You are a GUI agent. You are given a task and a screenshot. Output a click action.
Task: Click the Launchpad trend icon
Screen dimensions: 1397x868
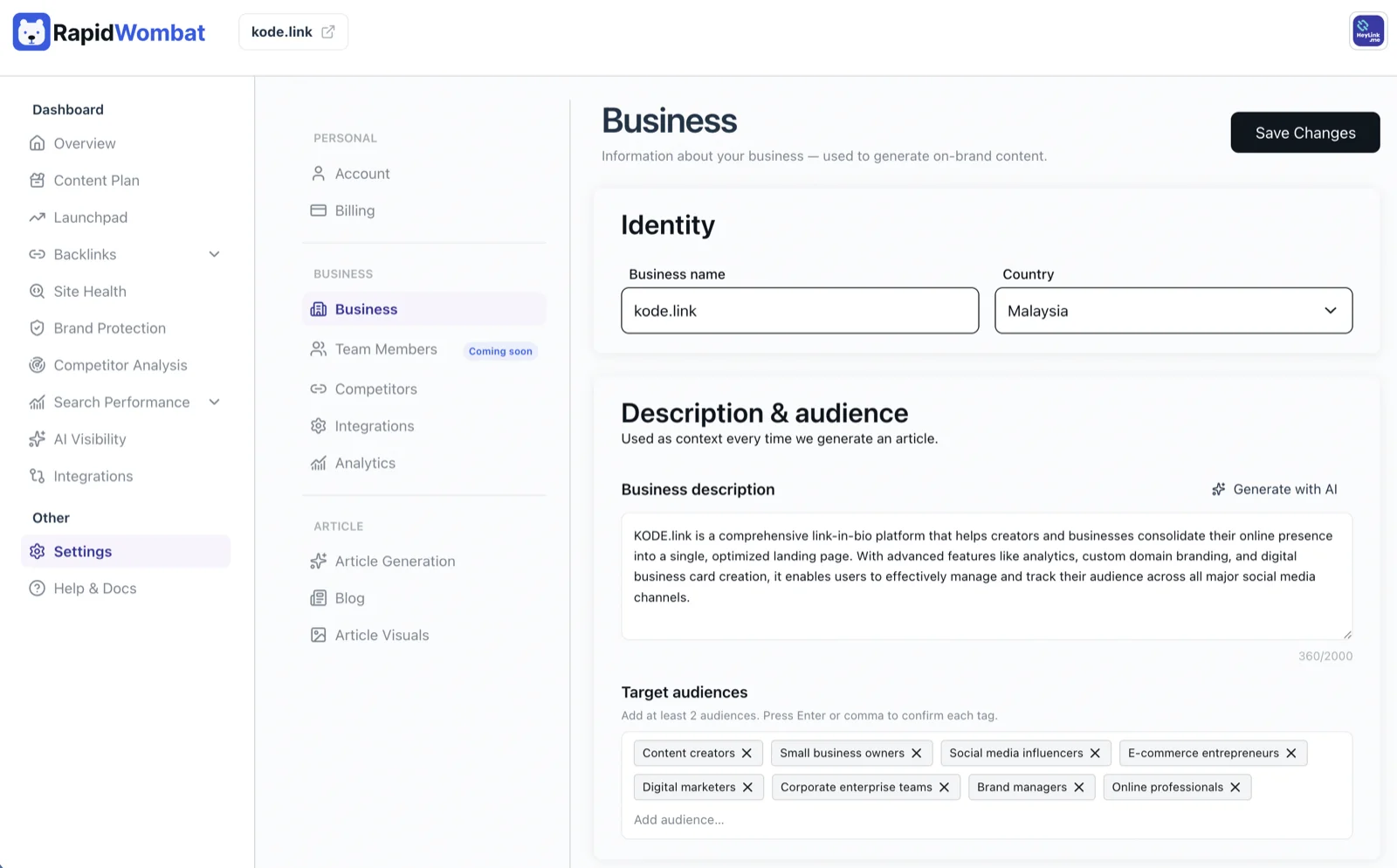[37, 217]
